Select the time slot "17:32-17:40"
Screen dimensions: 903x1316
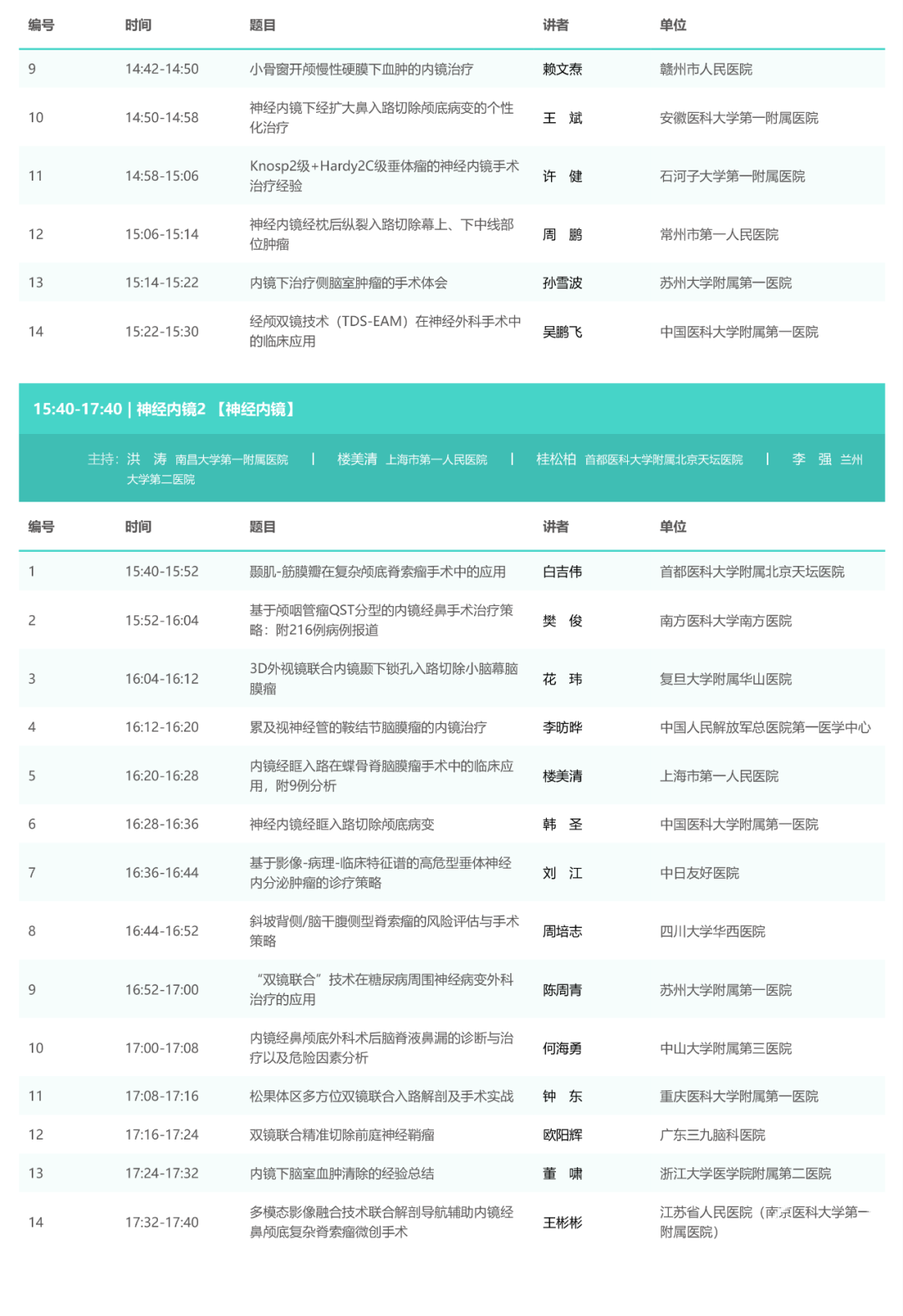tap(162, 1222)
